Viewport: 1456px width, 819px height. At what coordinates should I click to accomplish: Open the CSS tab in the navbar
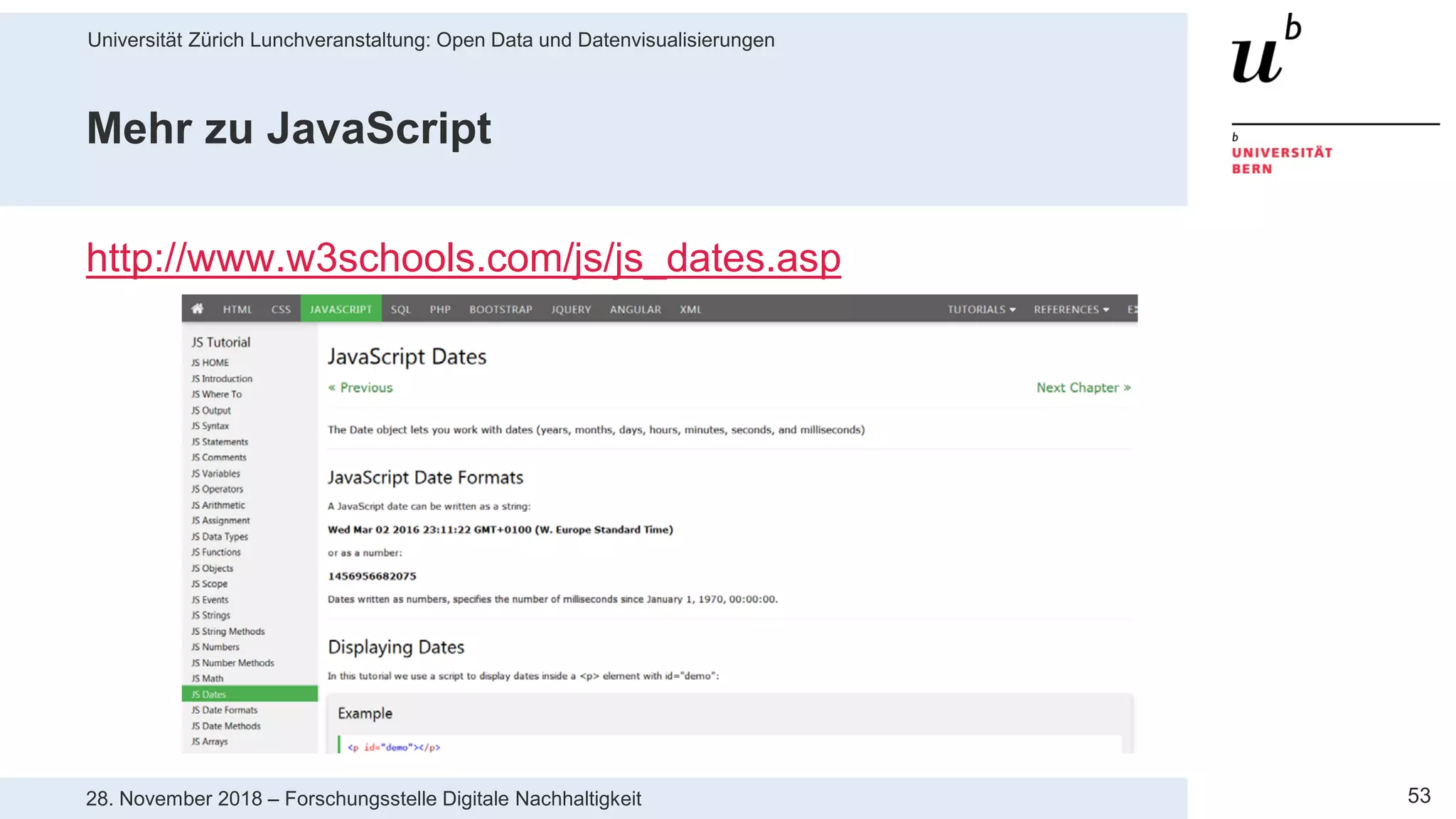coord(281,309)
